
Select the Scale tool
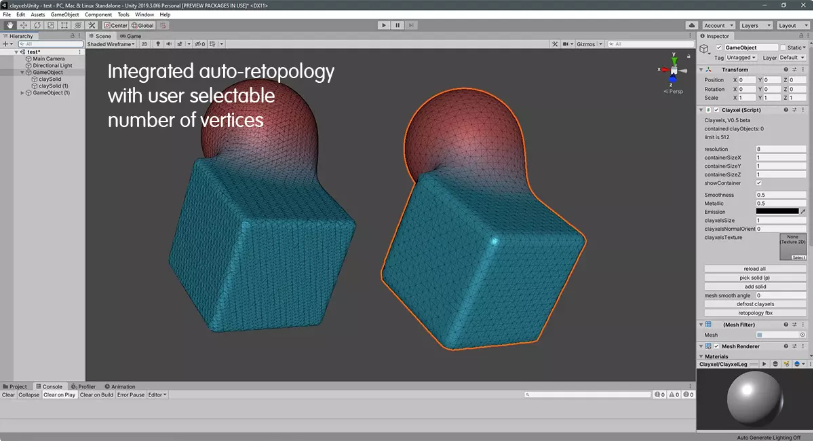(x=51, y=25)
